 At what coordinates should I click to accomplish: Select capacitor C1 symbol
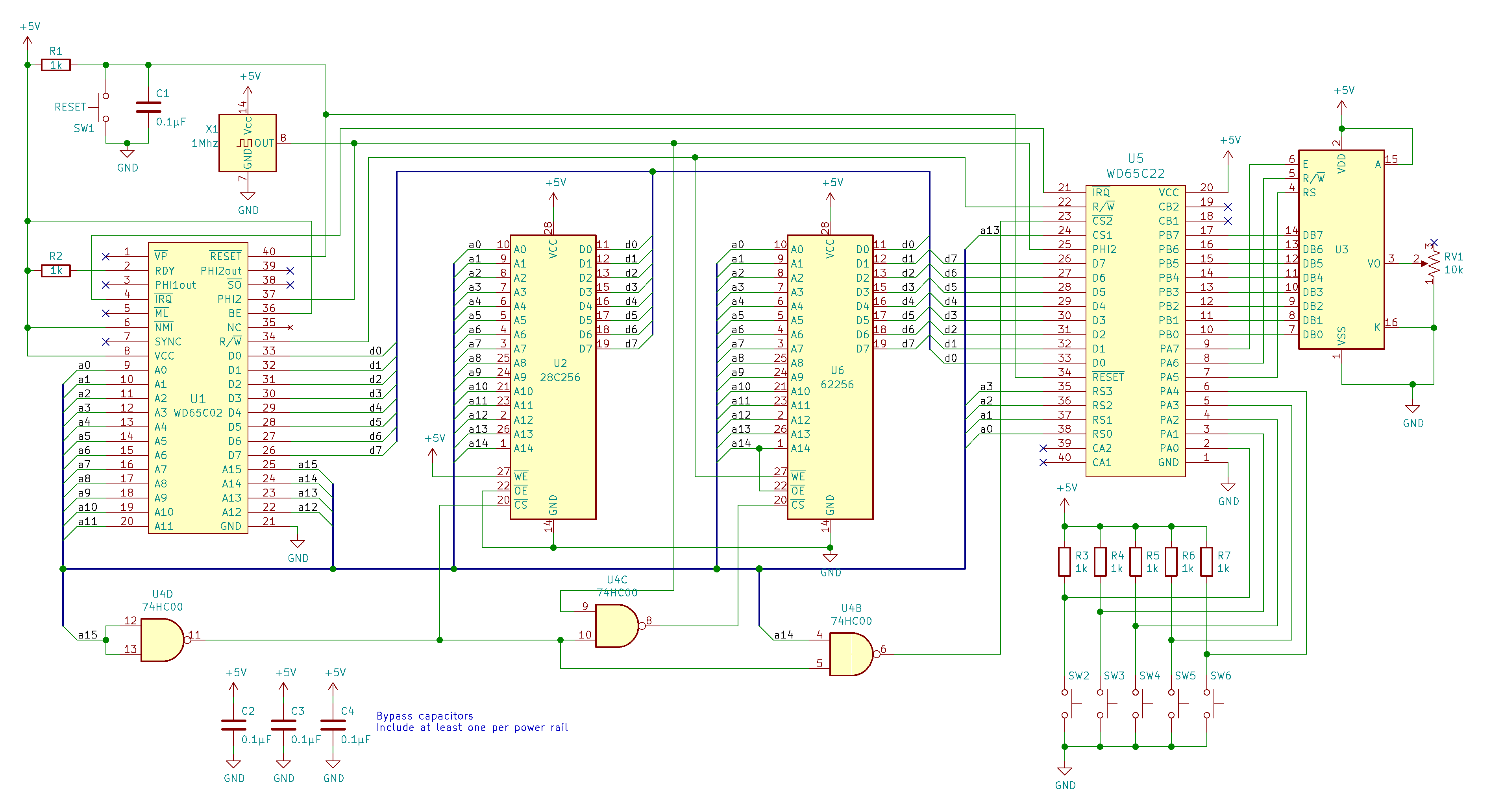[x=148, y=107]
